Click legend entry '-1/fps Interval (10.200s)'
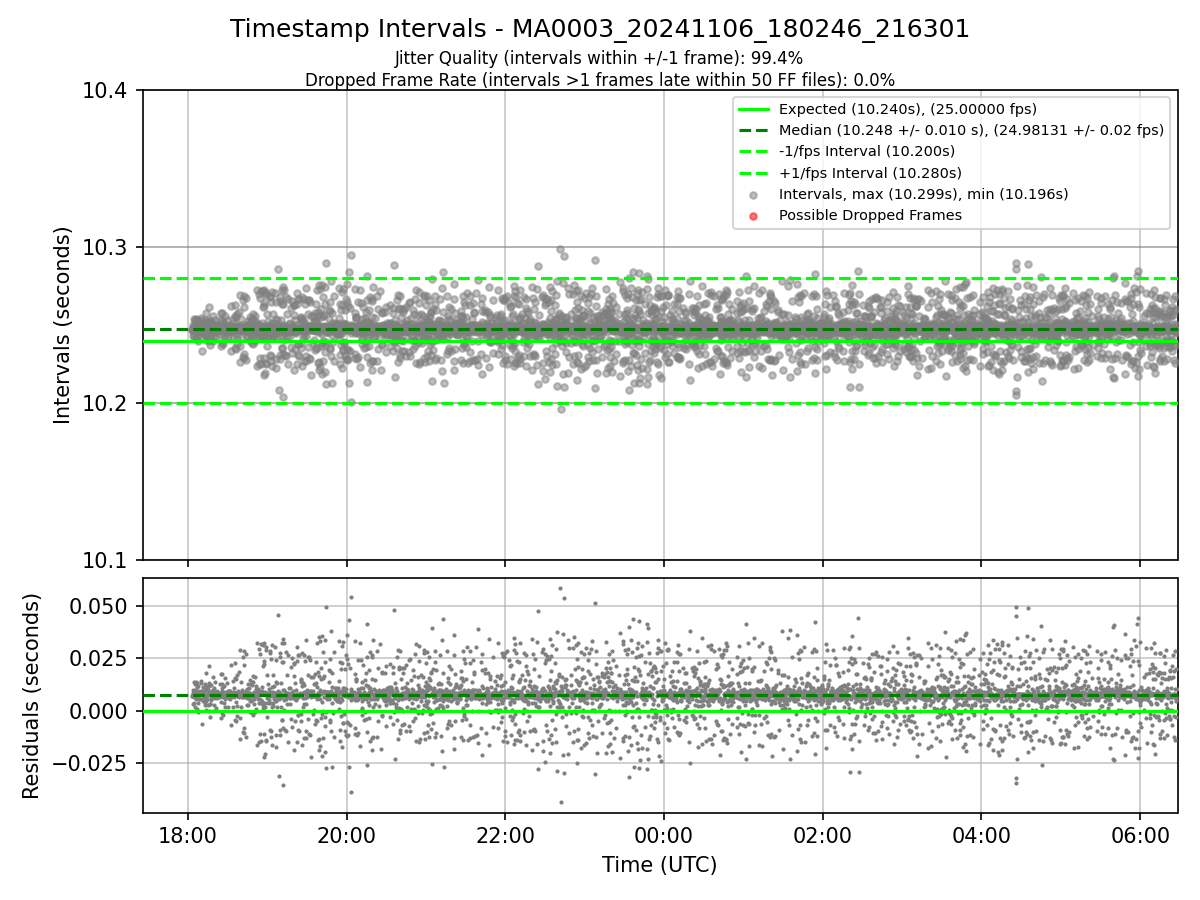 pos(867,151)
